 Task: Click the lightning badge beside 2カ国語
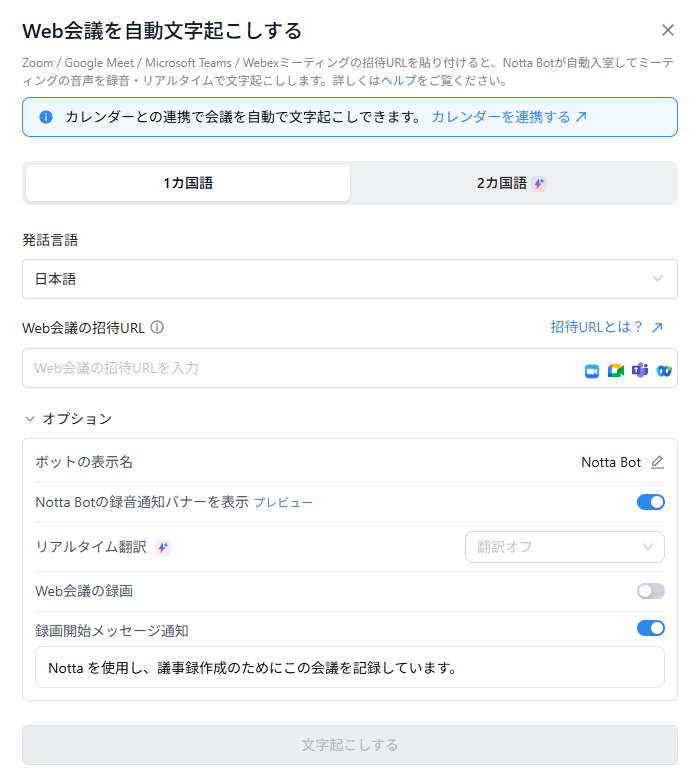point(539,184)
